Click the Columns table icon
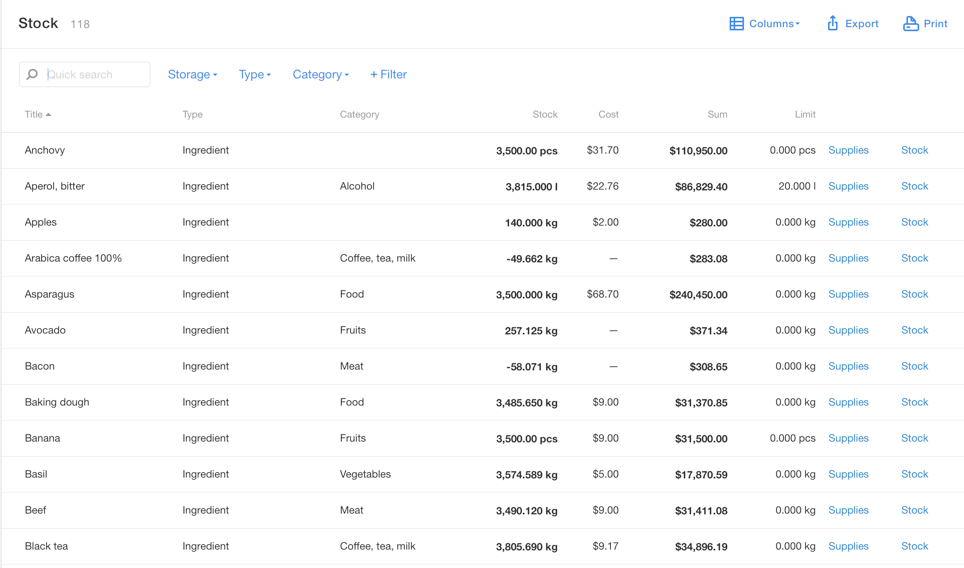This screenshot has width=964, height=568. coord(736,23)
